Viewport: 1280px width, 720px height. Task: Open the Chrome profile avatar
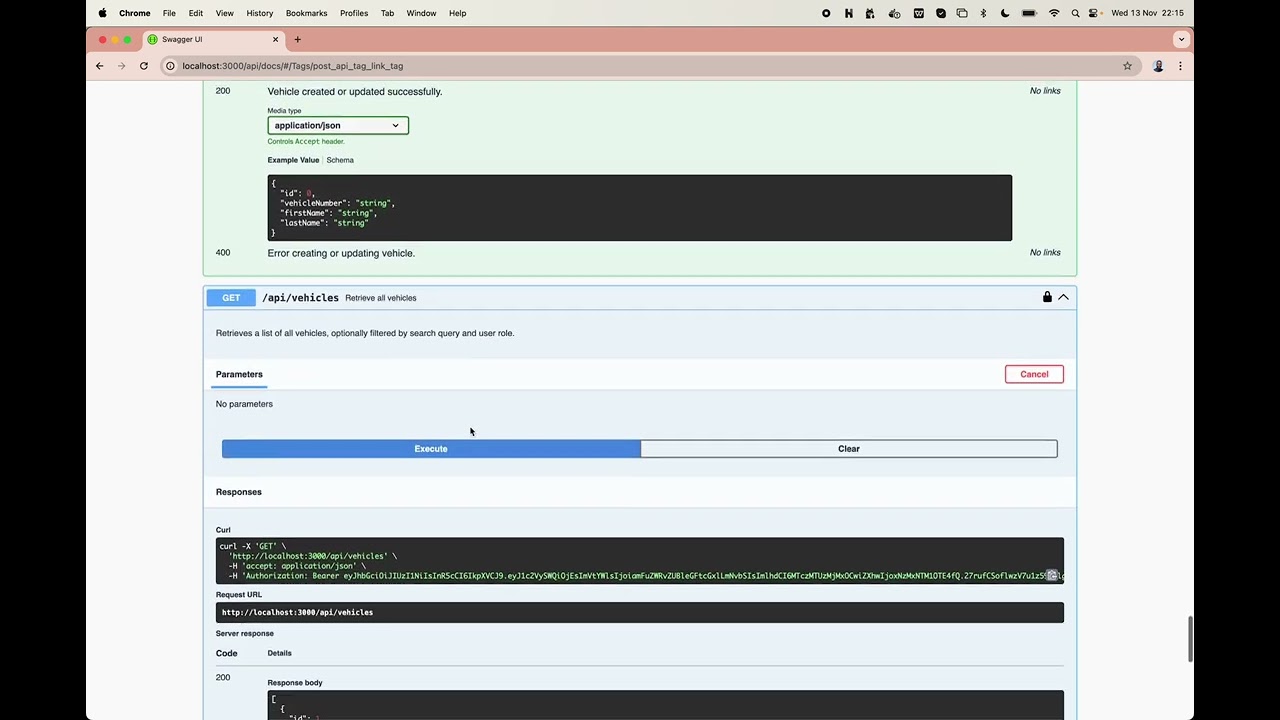pos(1158,66)
